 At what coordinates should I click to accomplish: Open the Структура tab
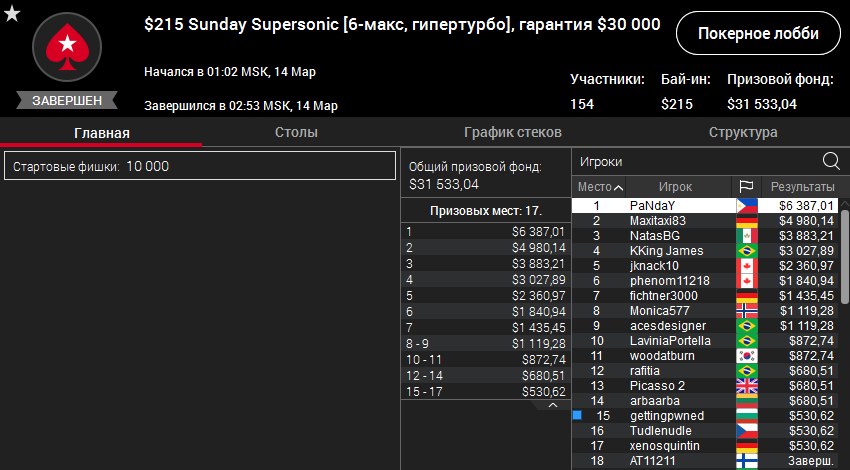pos(742,132)
